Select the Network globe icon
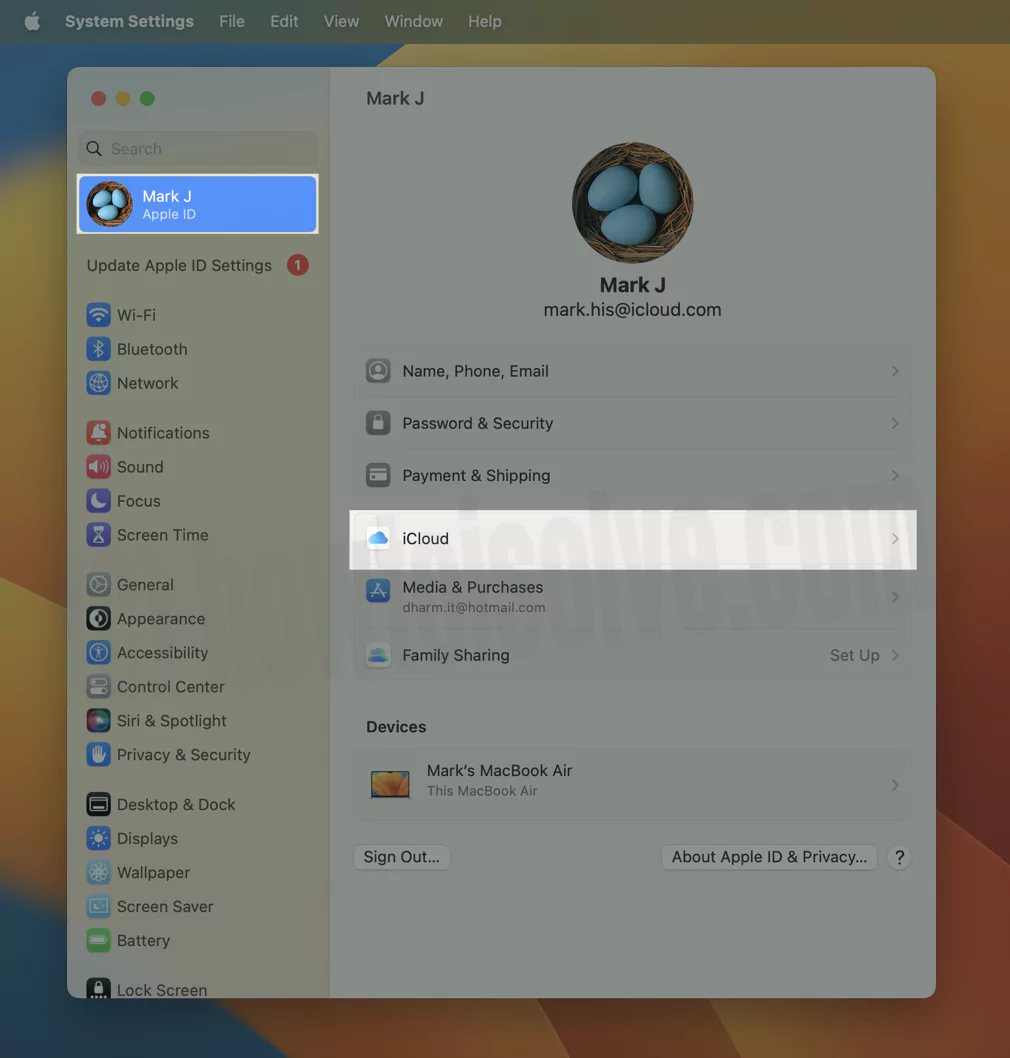Image resolution: width=1010 pixels, height=1058 pixels. pyautogui.click(x=99, y=383)
